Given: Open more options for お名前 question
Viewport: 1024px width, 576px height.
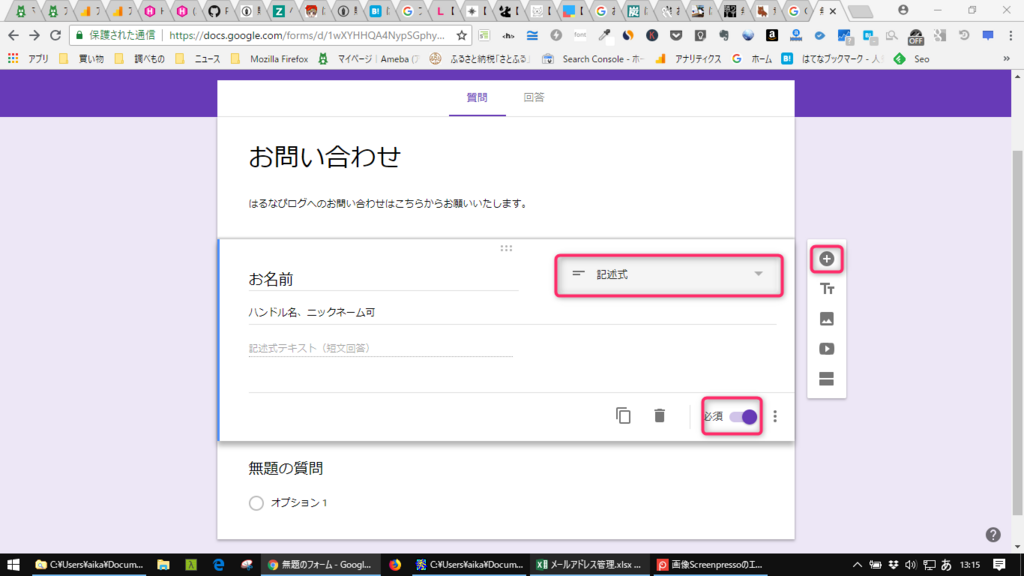Looking at the screenshot, I should pos(775,416).
